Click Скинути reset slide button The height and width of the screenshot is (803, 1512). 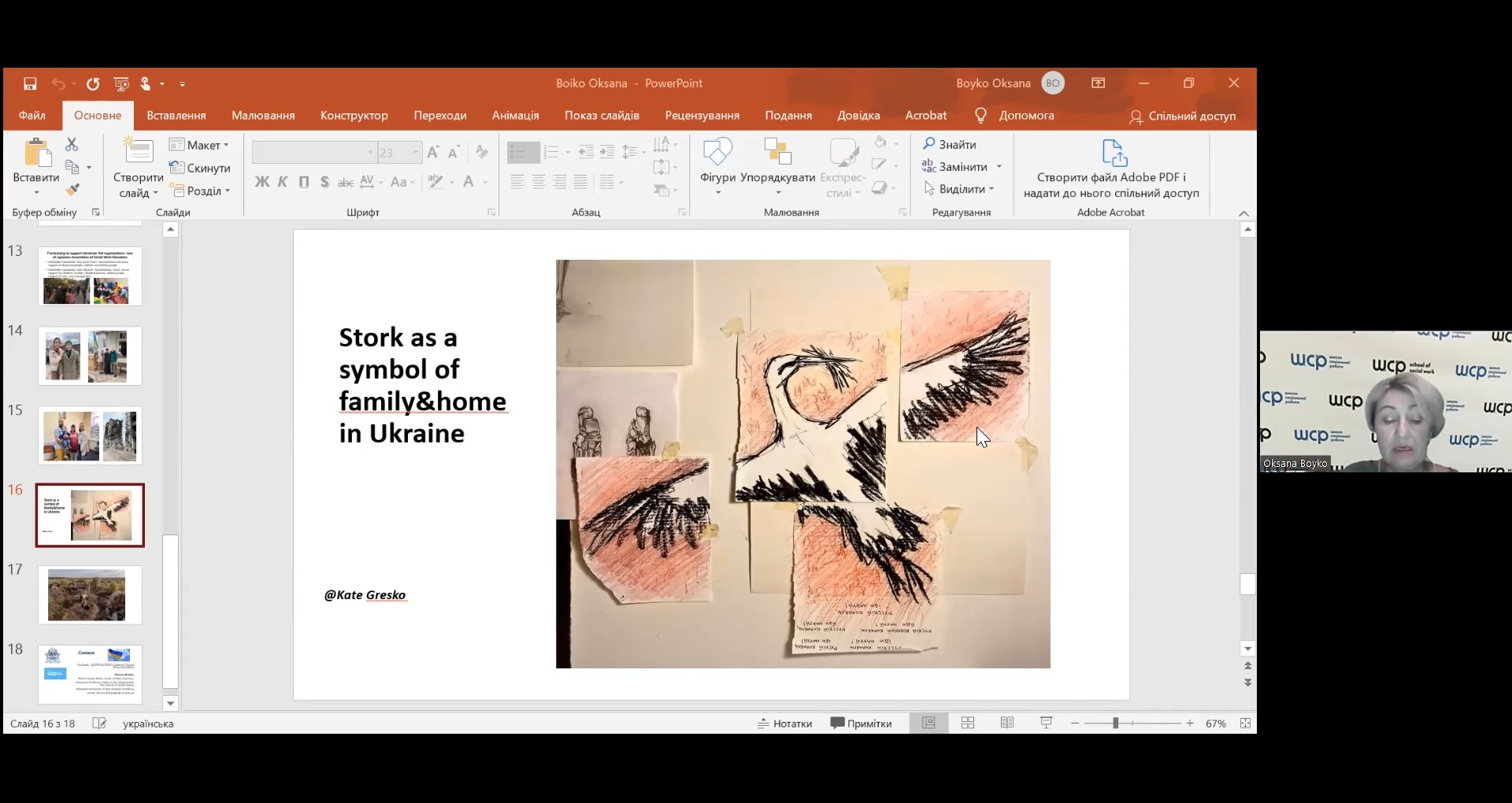click(200, 168)
